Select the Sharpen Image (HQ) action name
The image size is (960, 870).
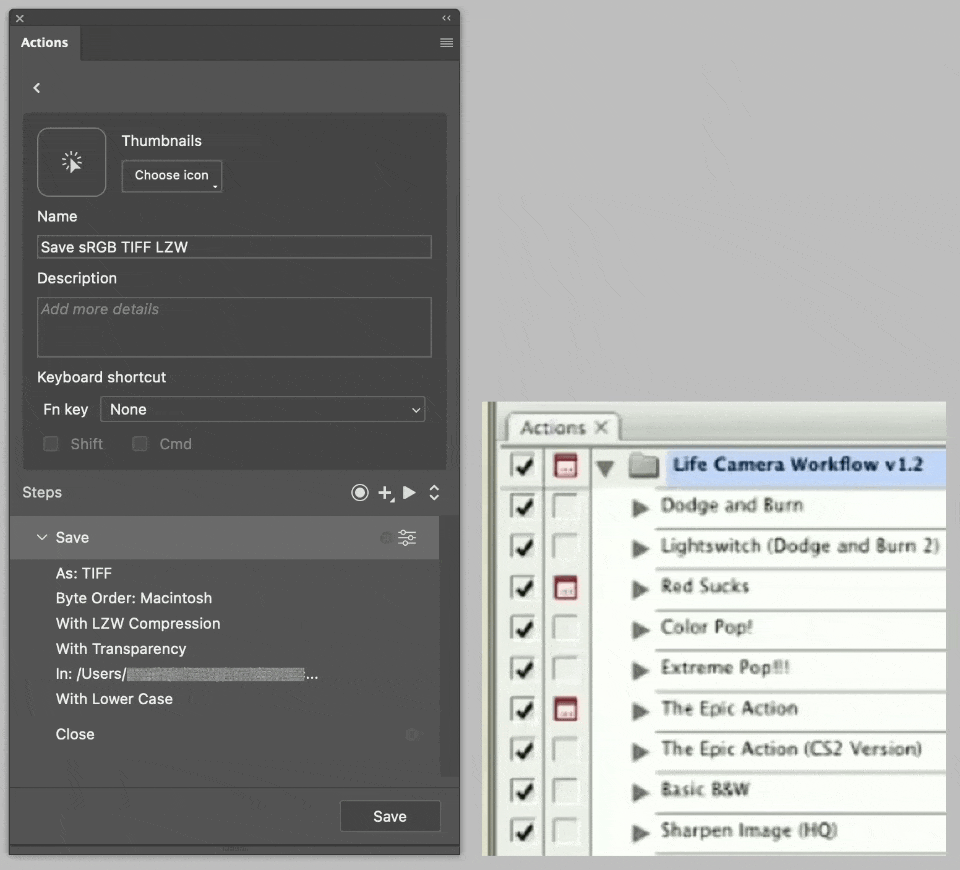(749, 830)
